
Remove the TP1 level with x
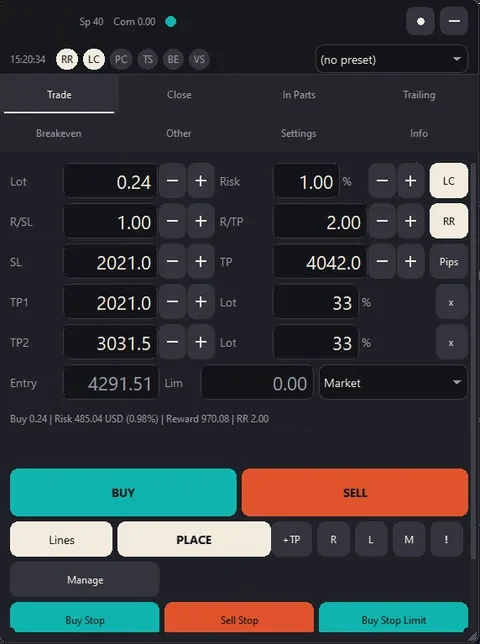pos(452,302)
